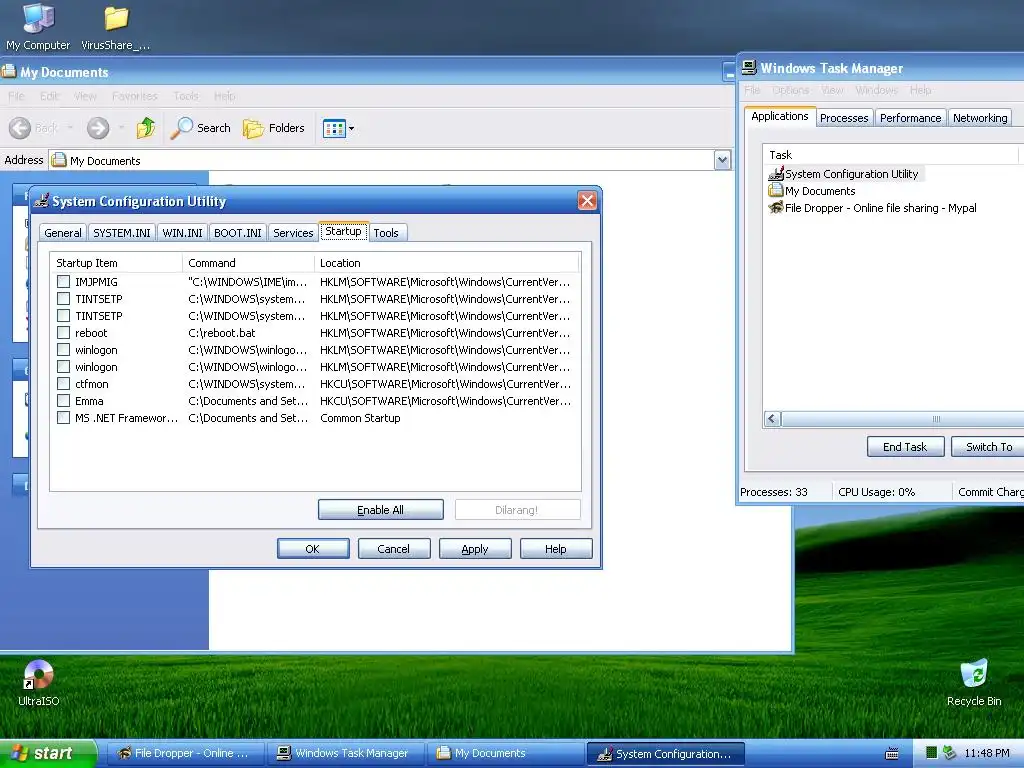
Task: Launch UltraISO desktop shortcut
Action: coord(38,682)
